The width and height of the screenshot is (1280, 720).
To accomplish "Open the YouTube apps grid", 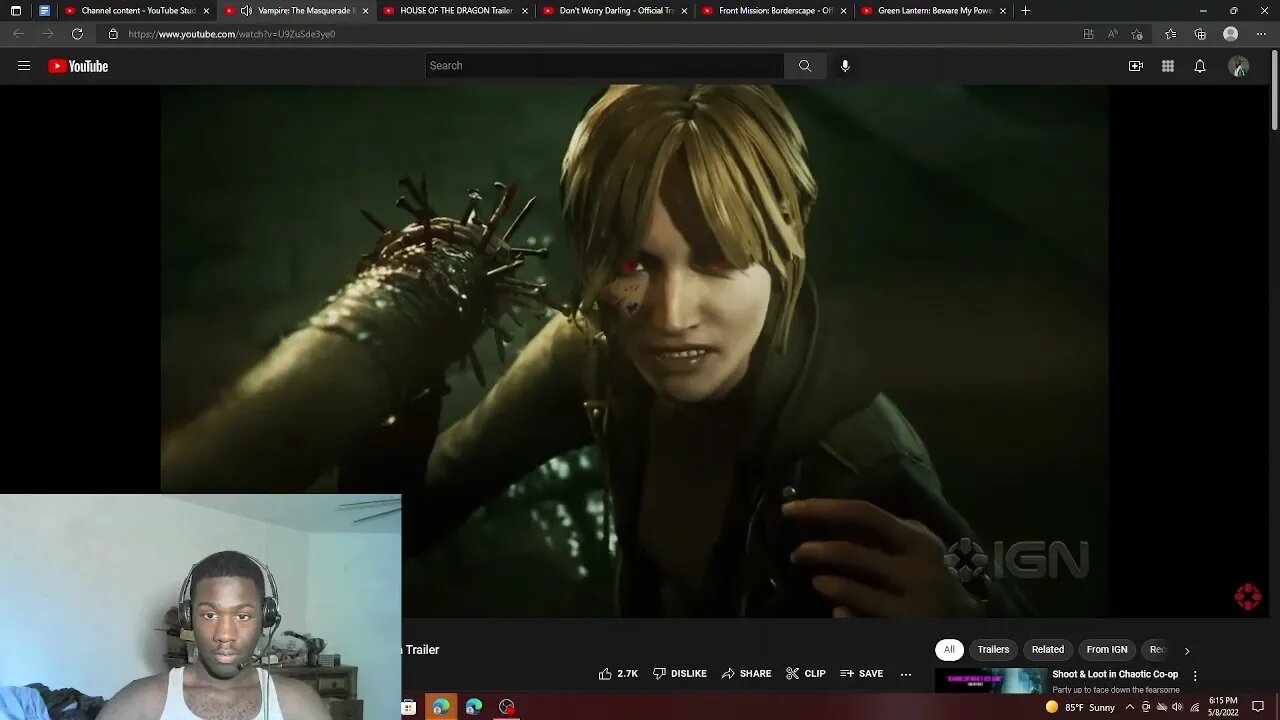I will pyautogui.click(x=1168, y=66).
